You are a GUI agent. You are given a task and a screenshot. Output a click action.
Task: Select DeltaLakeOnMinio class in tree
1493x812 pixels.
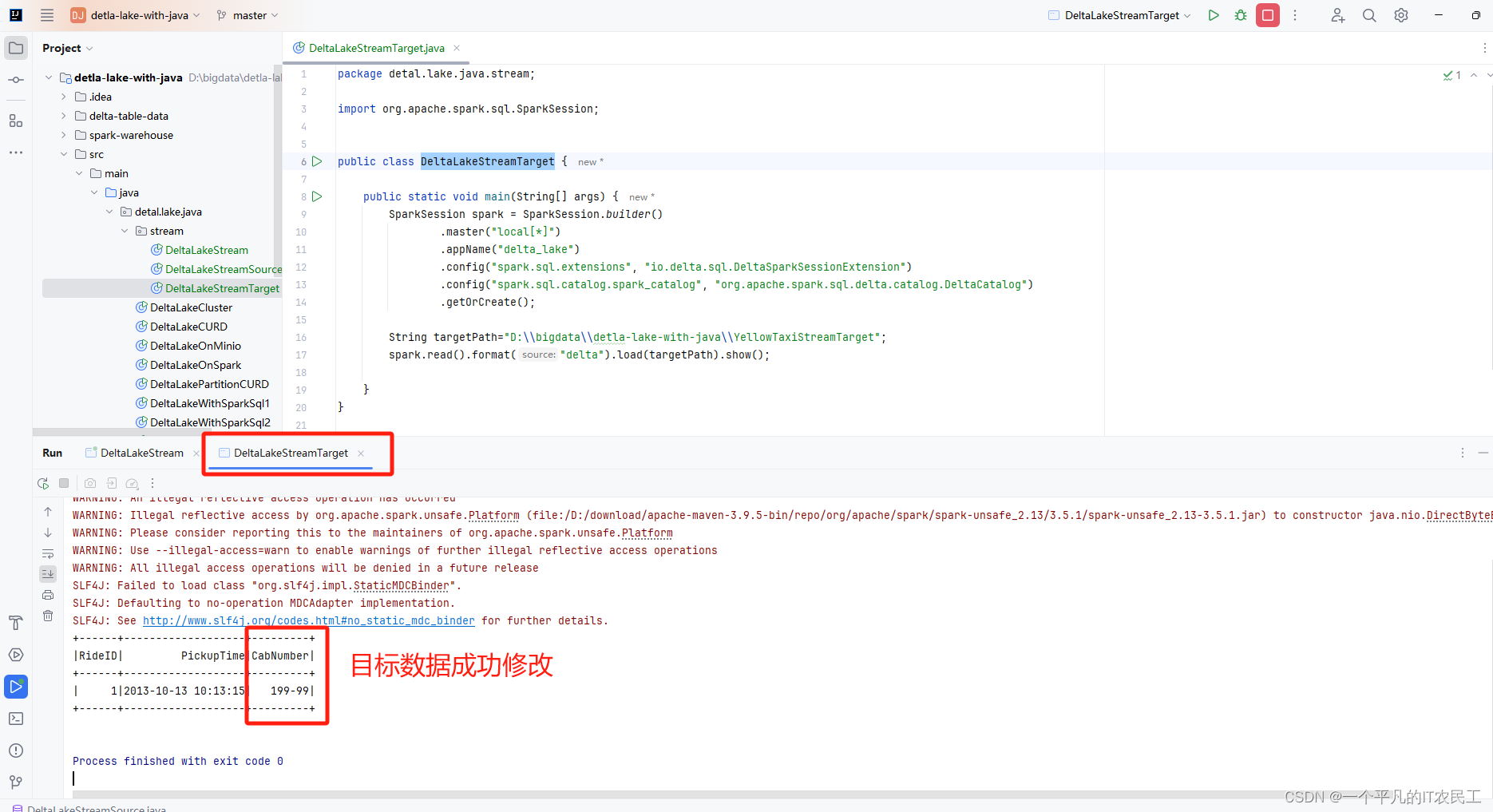pos(188,346)
